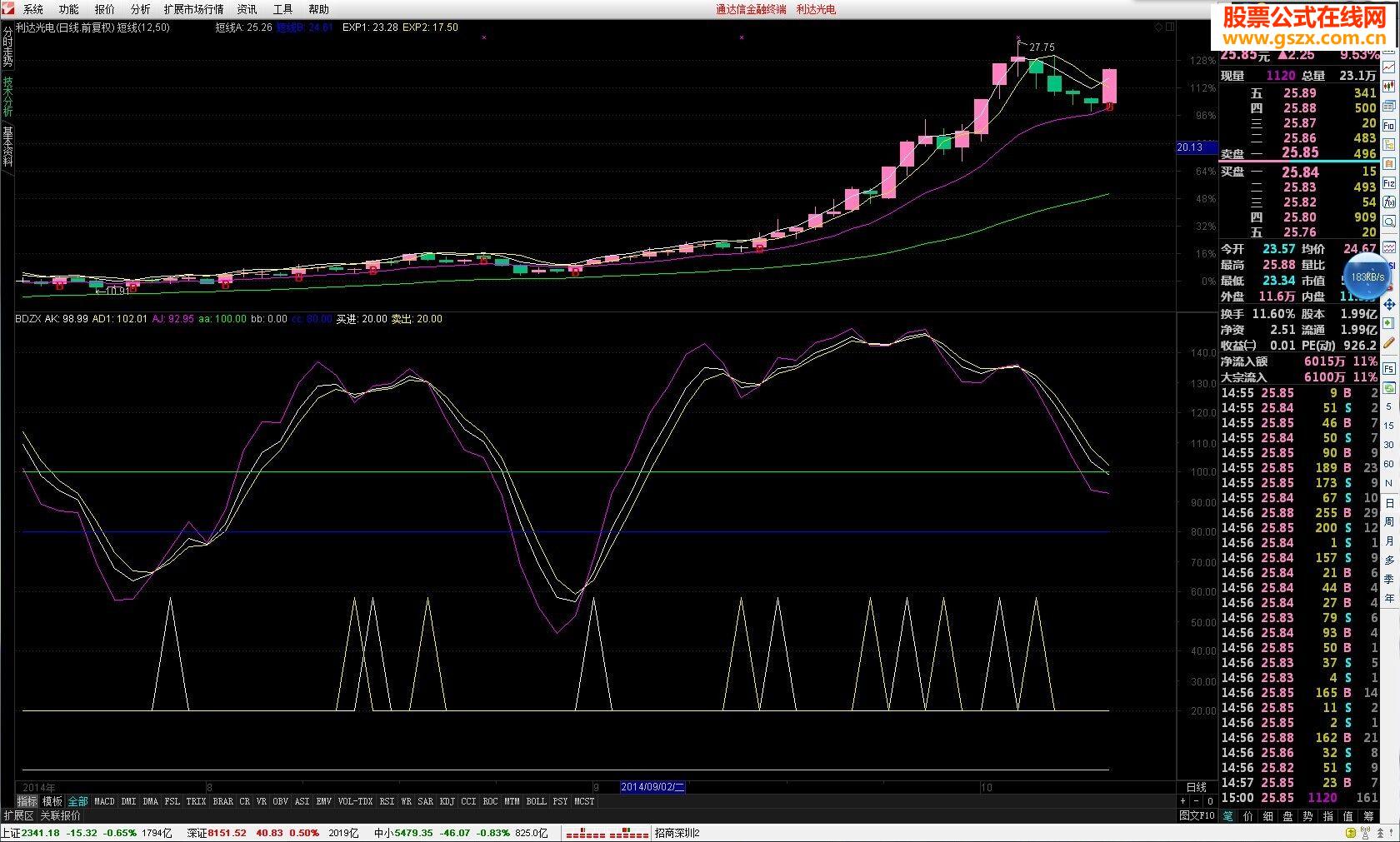Click the 招商深圳2 server status
This screenshot has height=842, width=1400.
coord(677,833)
